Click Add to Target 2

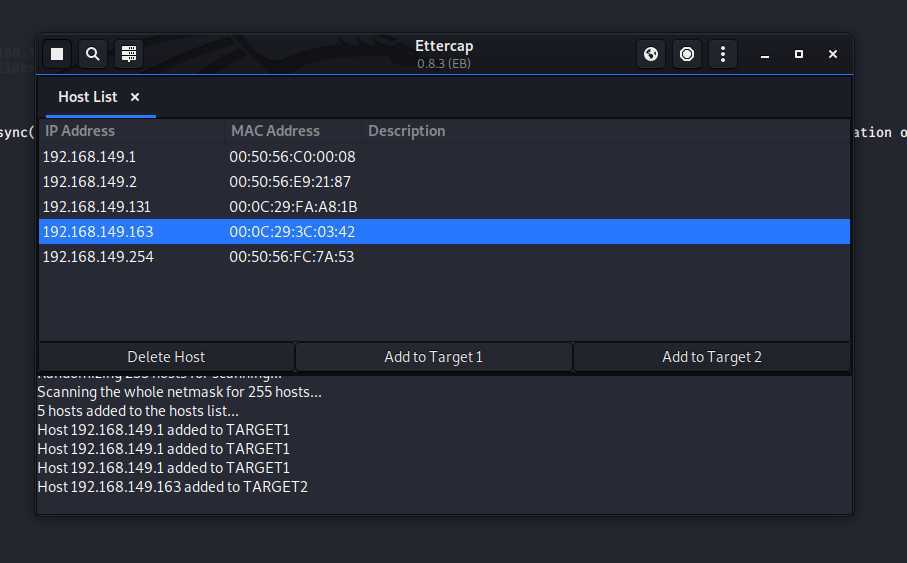(711, 356)
